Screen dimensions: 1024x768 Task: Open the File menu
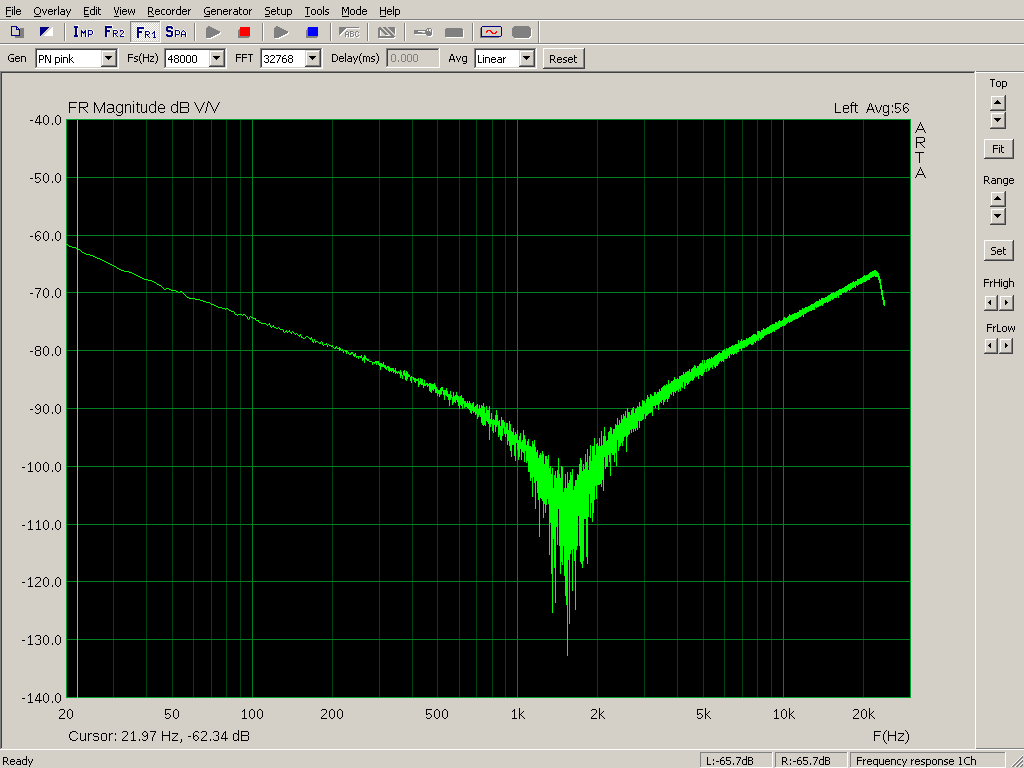[13, 11]
